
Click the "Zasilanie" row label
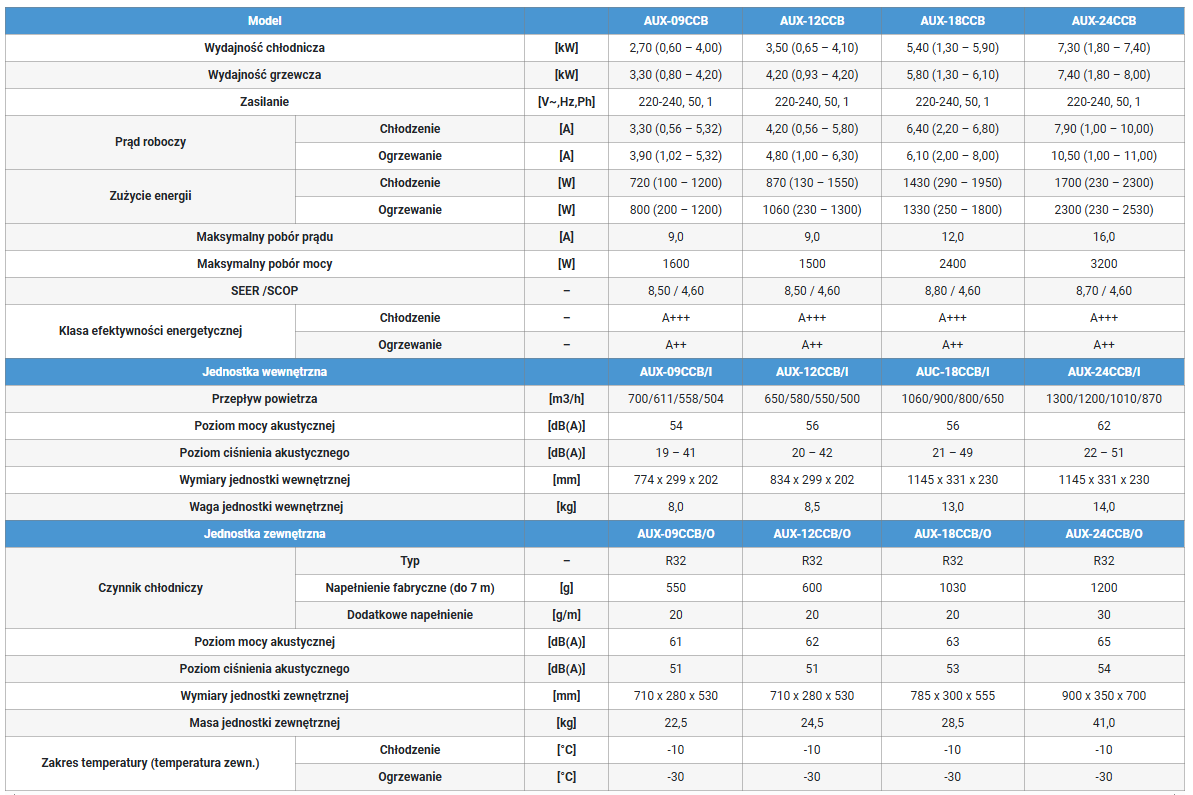point(265,102)
